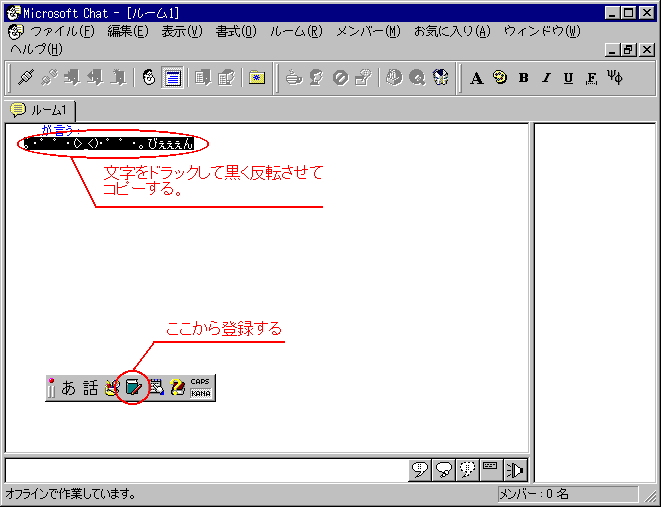This screenshot has width=661, height=507.
Task: Click the Play Sound button
Action: [x=515, y=470]
